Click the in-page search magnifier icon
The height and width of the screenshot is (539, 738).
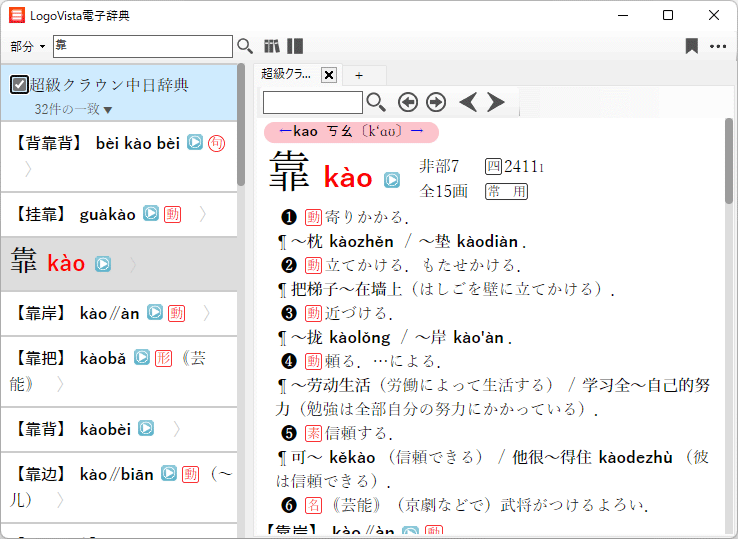tap(376, 102)
